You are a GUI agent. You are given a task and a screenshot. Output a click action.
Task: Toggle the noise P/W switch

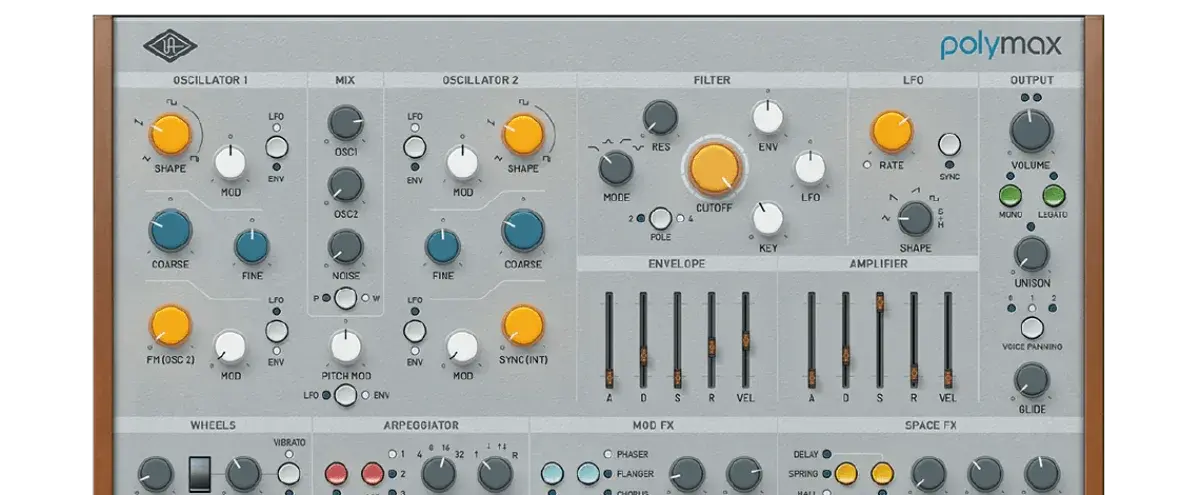click(345, 297)
